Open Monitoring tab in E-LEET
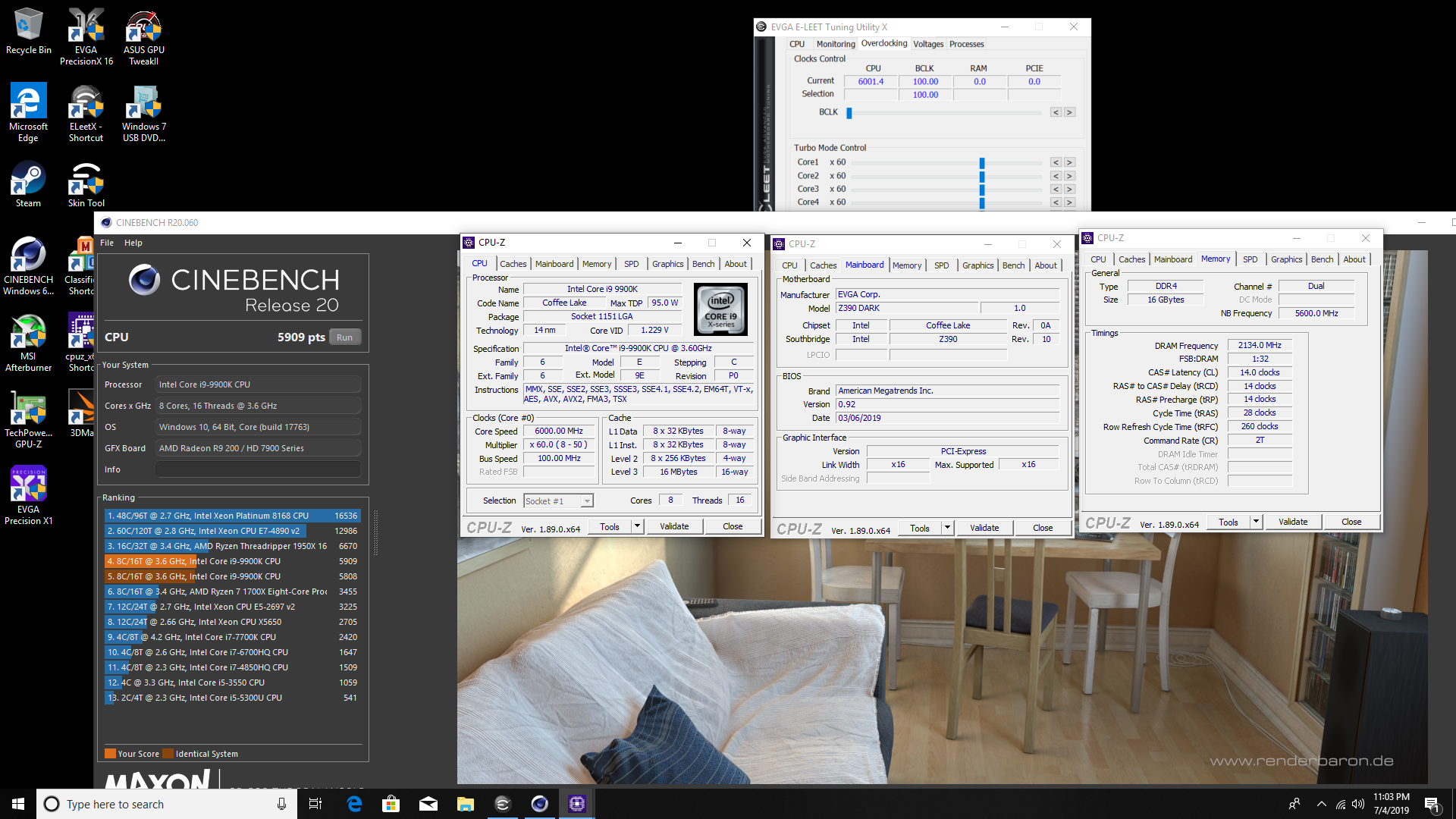The image size is (1456, 819). (x=836, y=44)
